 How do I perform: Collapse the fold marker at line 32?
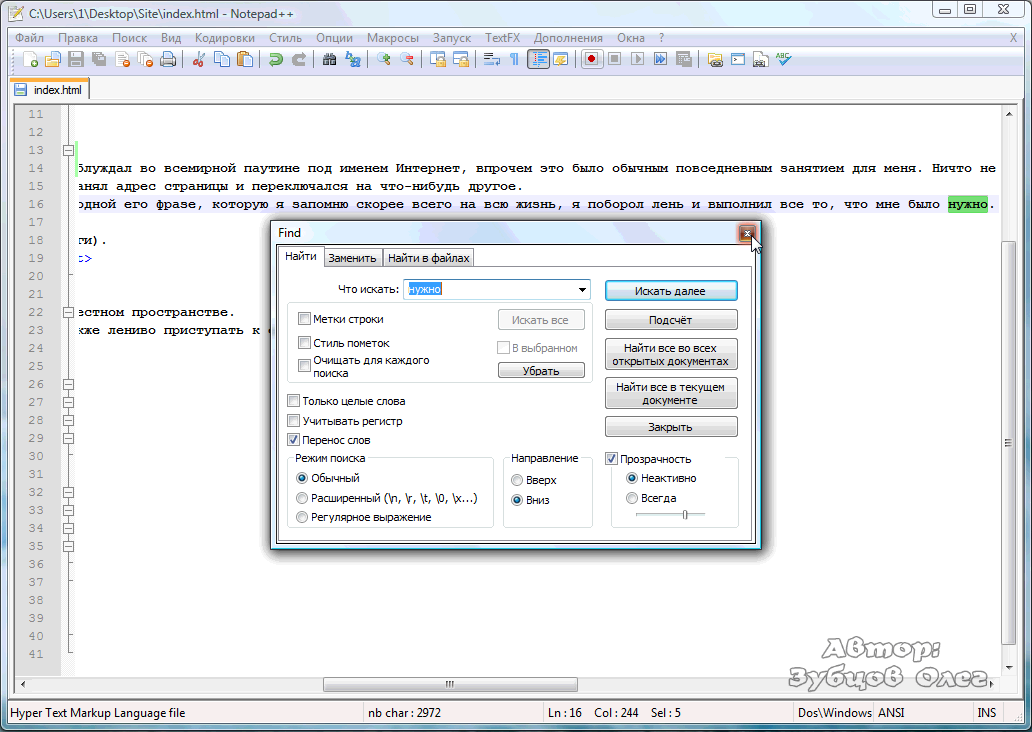[x=68, y=492]
